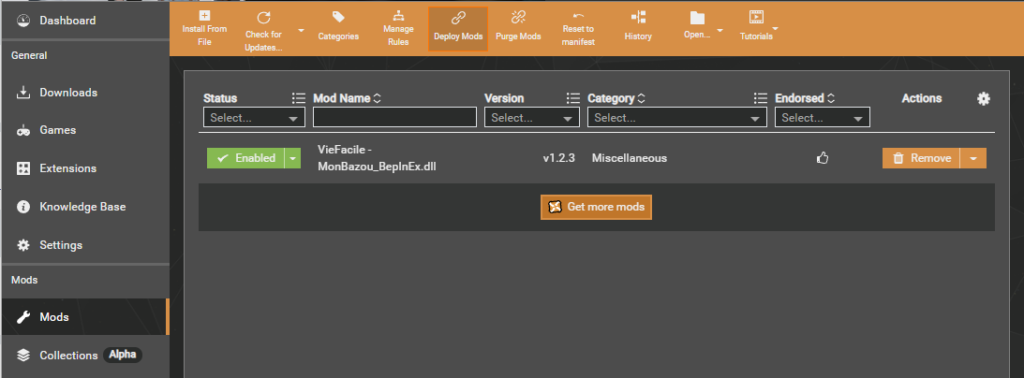This screenshot has width=1024, height=378.
Task: Click the Get more mods button
Action: (x=596, y=207)
